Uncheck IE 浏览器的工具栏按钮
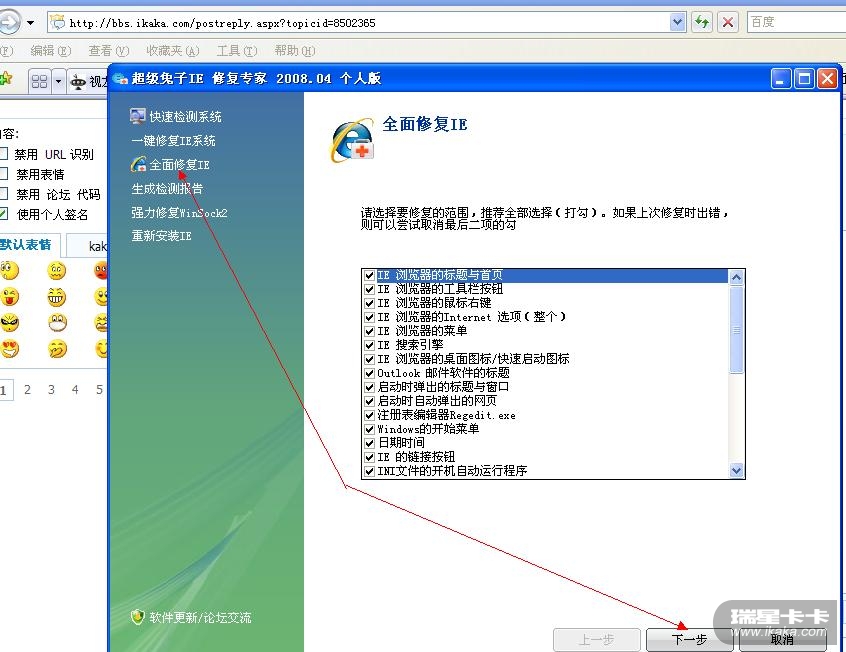 tap(370, 289)
